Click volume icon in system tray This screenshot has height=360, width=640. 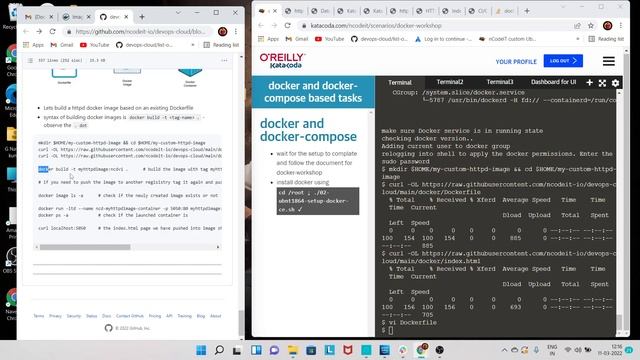click(x=578, y=350)
